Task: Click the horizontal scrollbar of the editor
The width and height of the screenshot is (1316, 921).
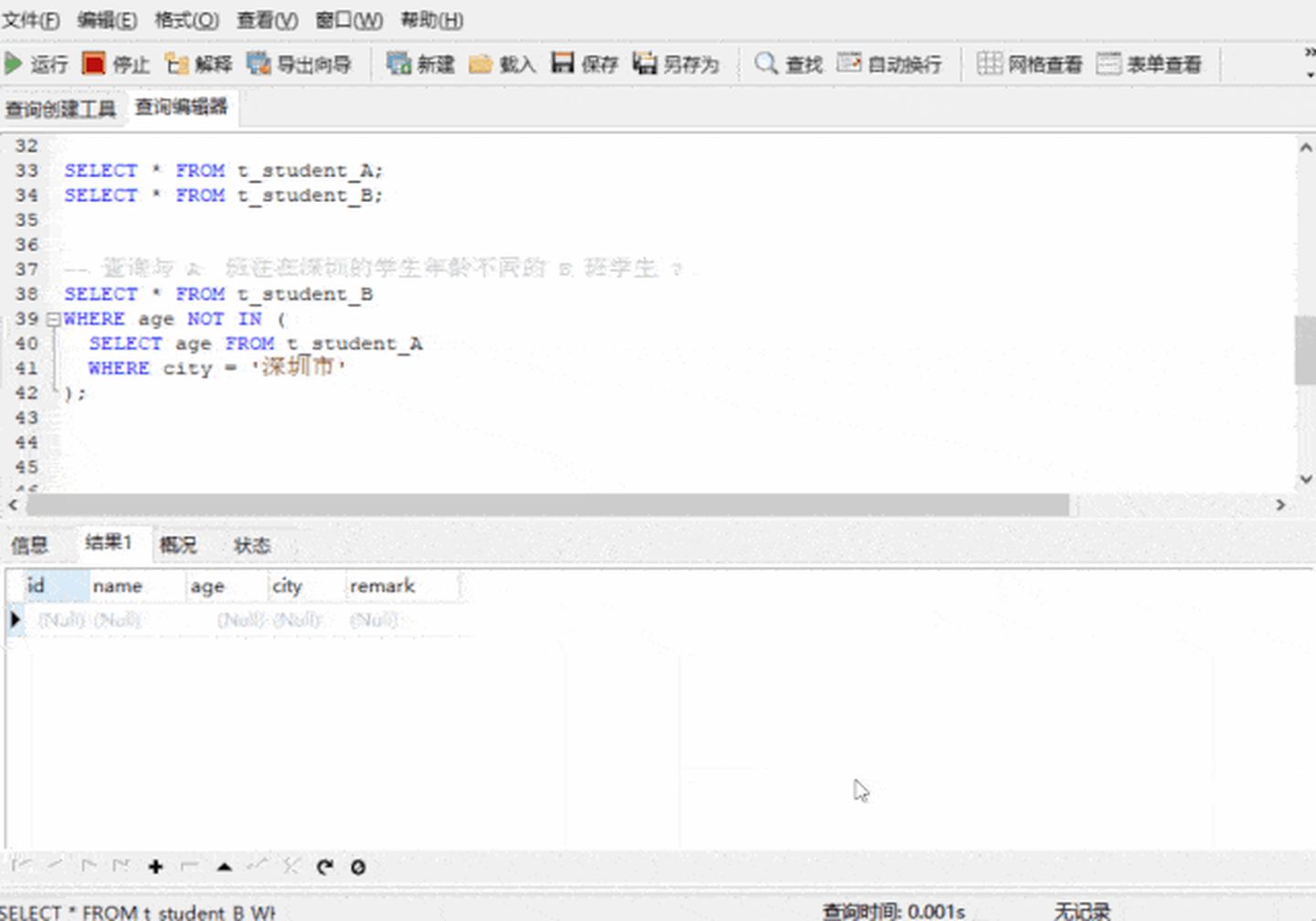Action: pos(548,504)
